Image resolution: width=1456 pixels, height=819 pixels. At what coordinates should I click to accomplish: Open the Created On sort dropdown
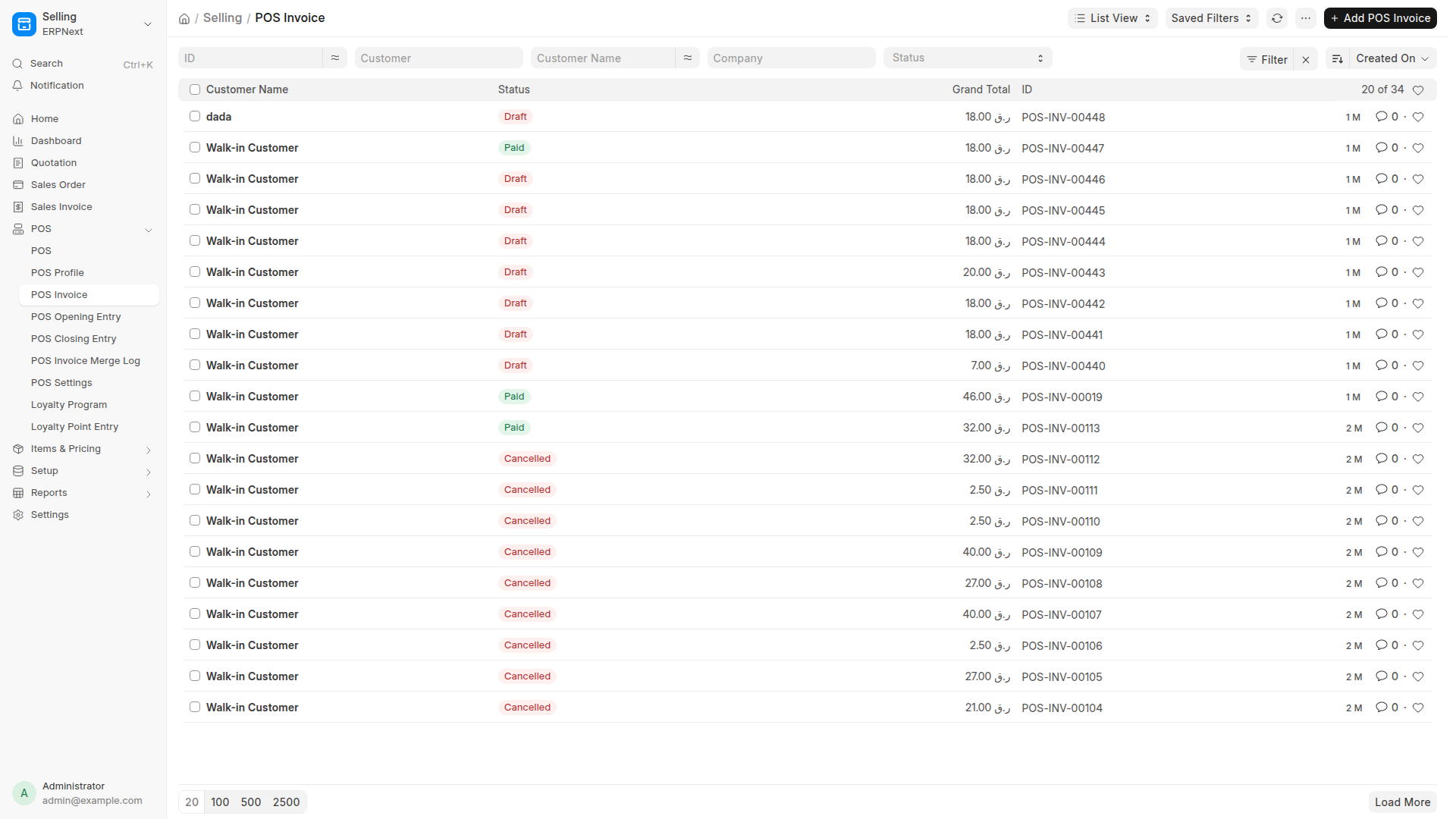tap(1392, 58)
